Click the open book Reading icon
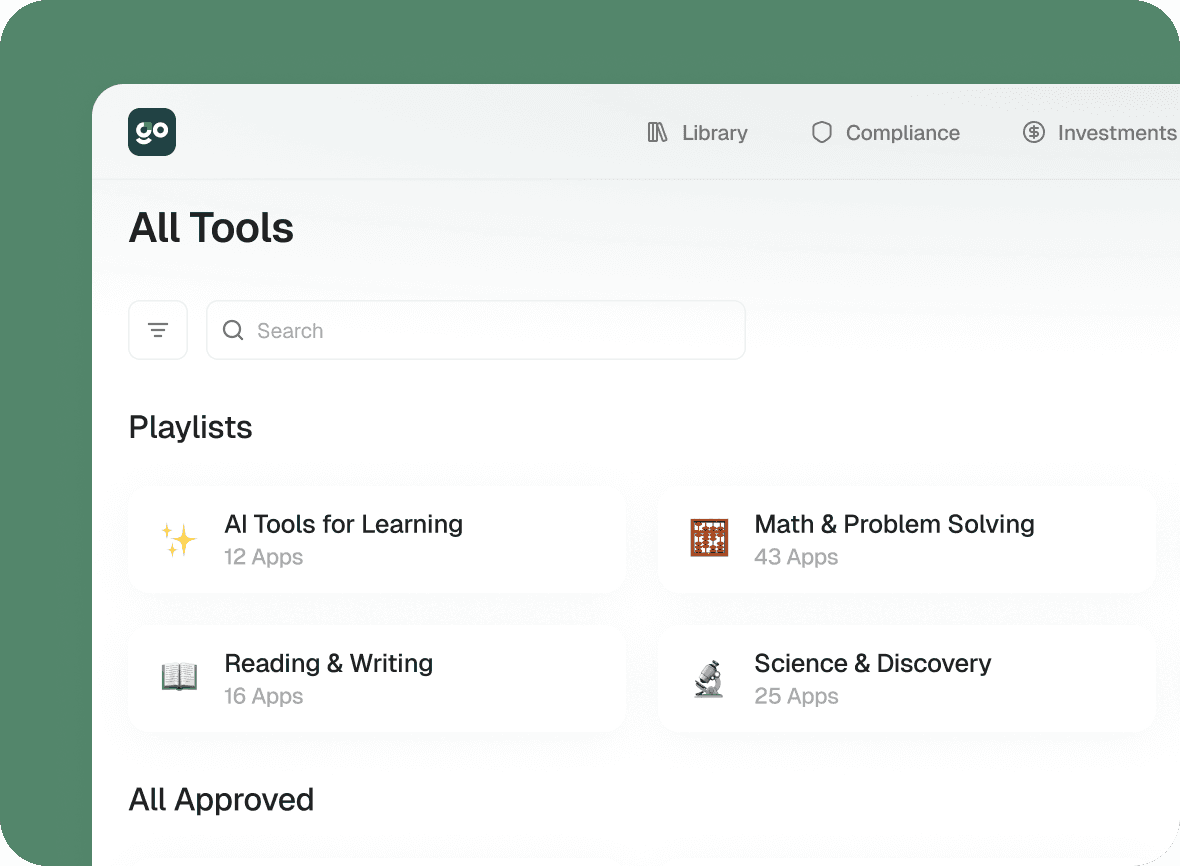Image resolution: width=1180 pixels, height=866 pixels. (179, 676)
